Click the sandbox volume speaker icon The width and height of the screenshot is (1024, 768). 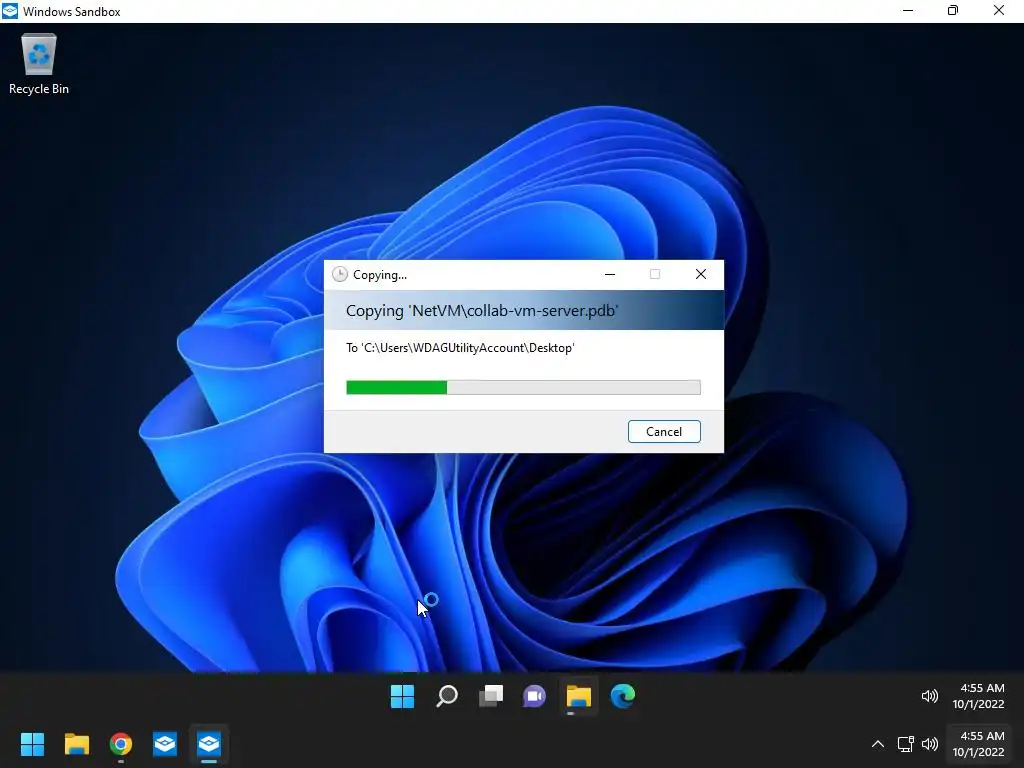point(929,696)
